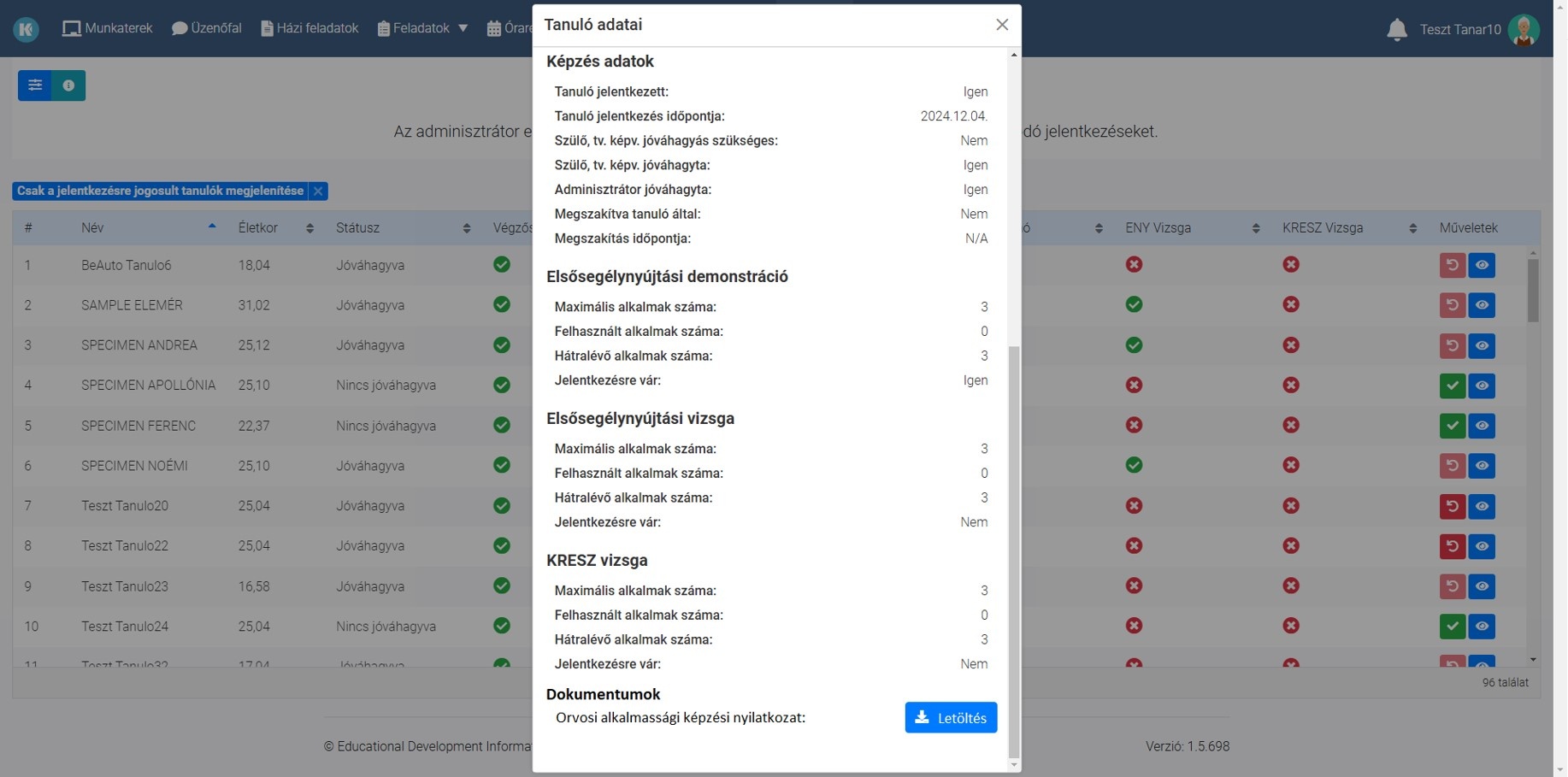Screen dimensions: 1568x777
Task: Click KRESZ Vizsga red cross for BeAuto Tanuloó
Action: click(1291, 264)
